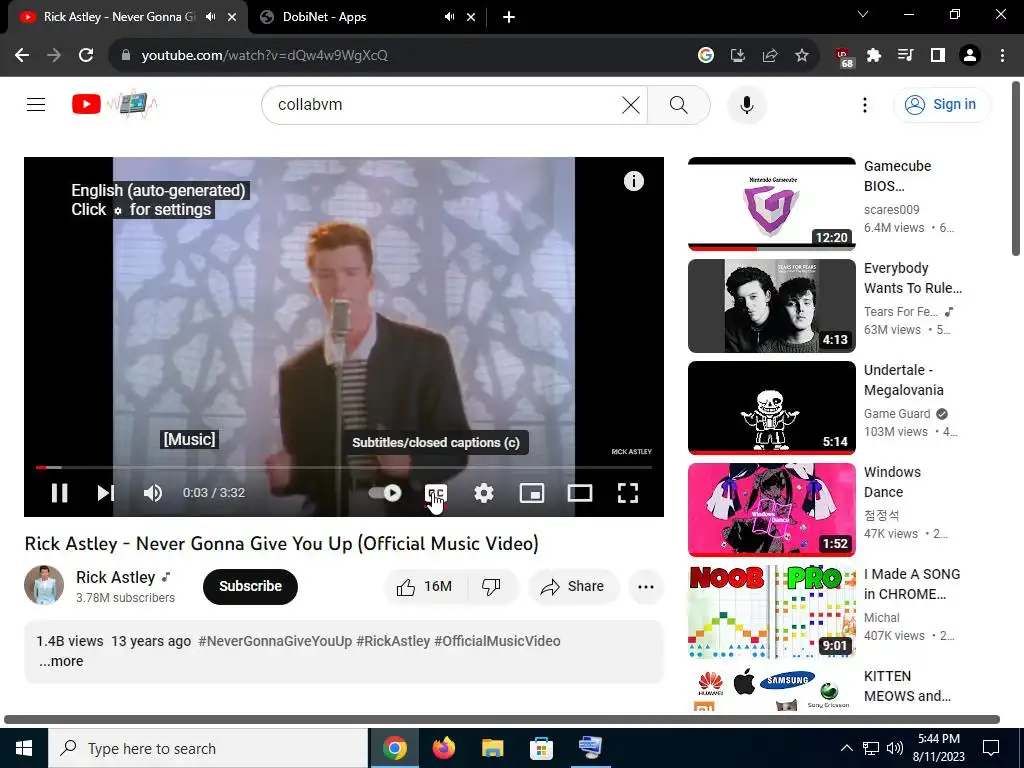Share this page icon in address bar
Screen dimensions: 1024x768
coord(770,55)
